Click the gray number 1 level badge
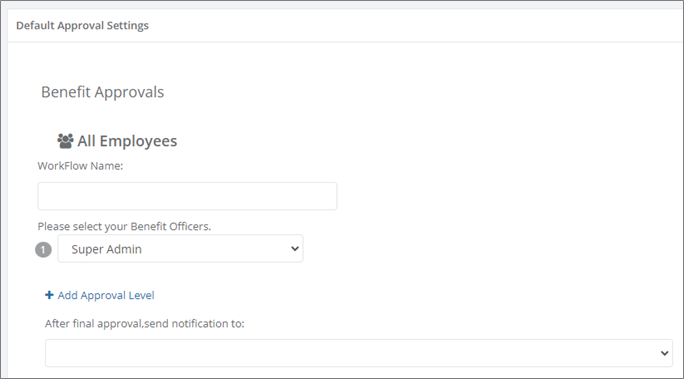 (43, 250)
